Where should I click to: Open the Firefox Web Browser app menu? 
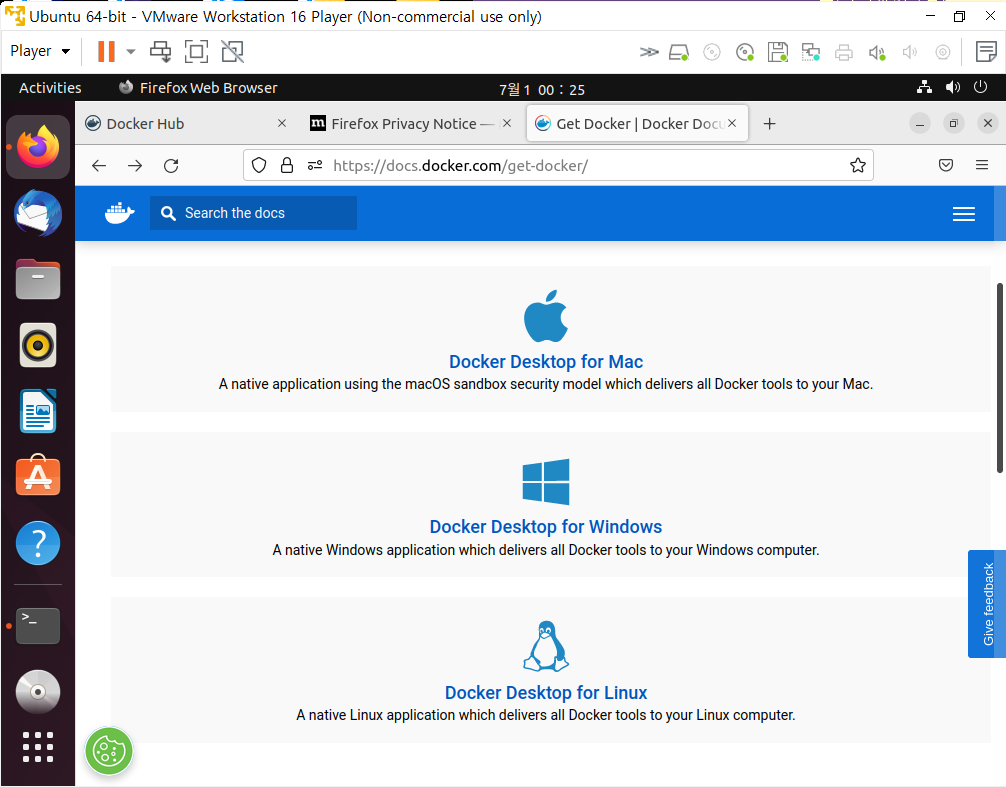198,88
